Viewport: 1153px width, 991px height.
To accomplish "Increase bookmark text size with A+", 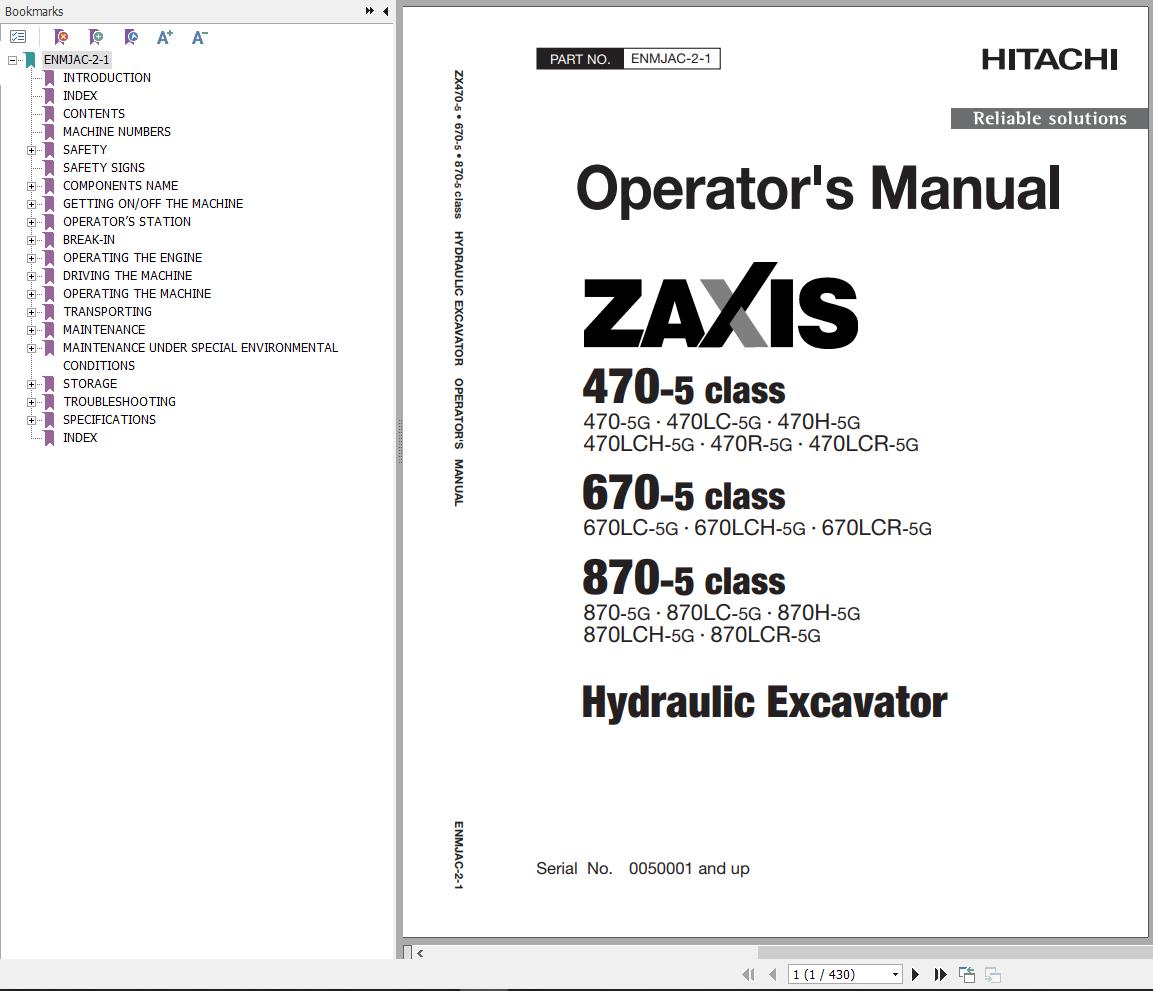I will tap(165, 37).
